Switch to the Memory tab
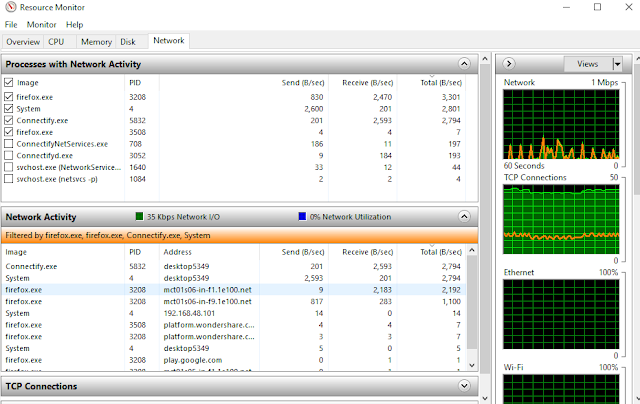 [x=96, y=42]
